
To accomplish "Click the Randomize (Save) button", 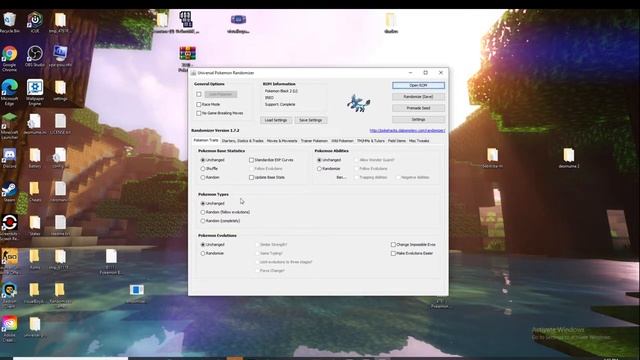I will click(x=418, y=97).
